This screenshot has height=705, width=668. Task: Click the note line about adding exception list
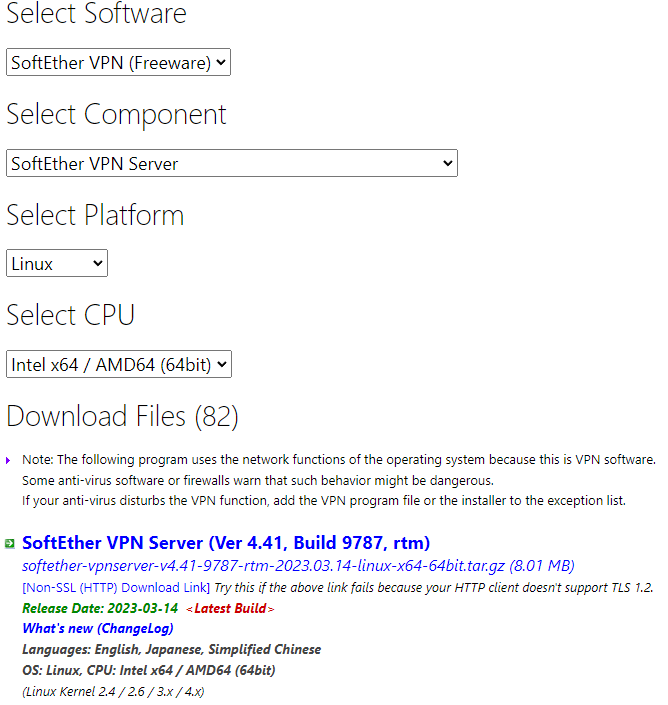(324, 501)
